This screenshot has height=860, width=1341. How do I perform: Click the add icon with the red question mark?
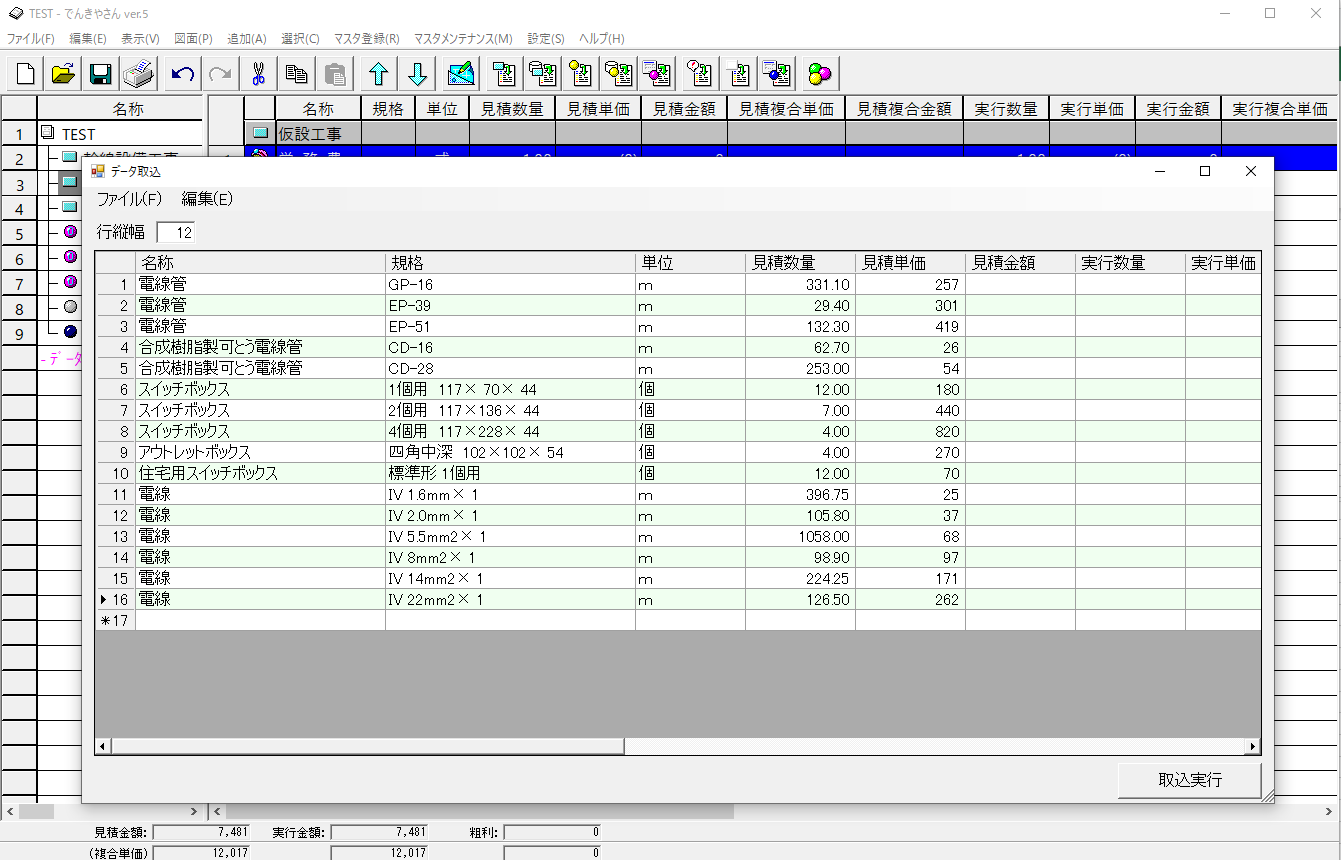coord(701,74)
